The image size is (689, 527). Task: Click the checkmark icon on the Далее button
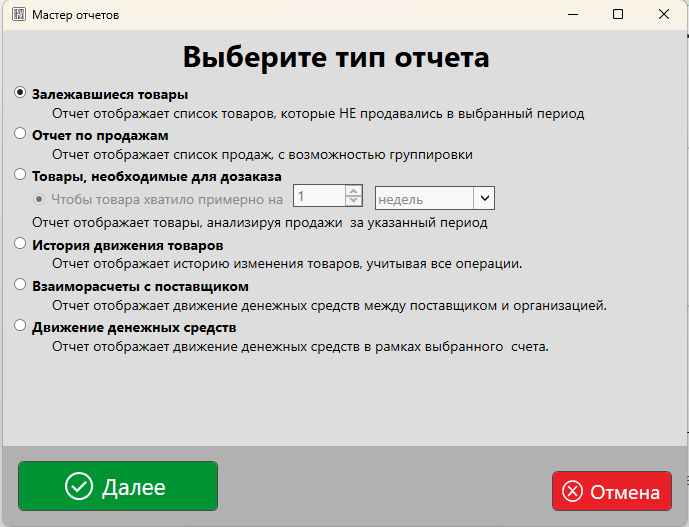pos(78,487)
